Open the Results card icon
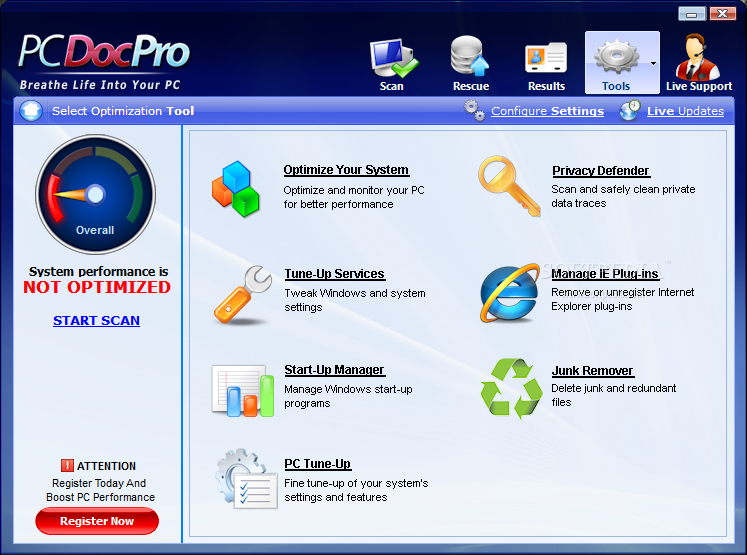747x555 pixels. (x=546, y=58)
